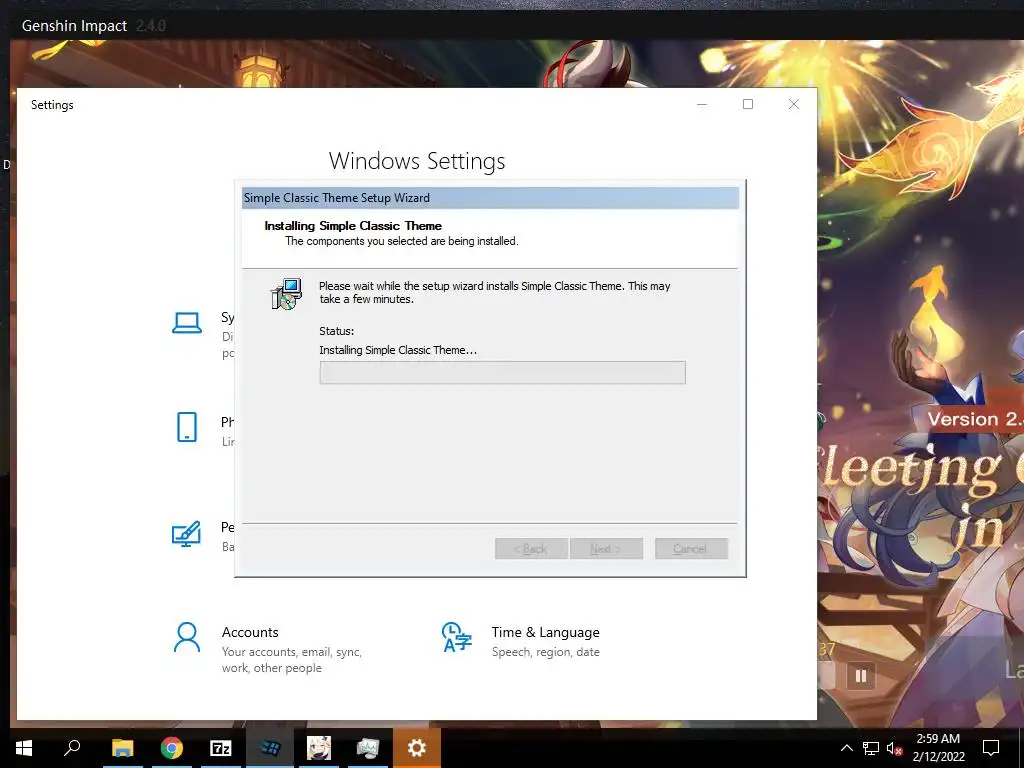Open the Accounts person icon

coord(187,637)
